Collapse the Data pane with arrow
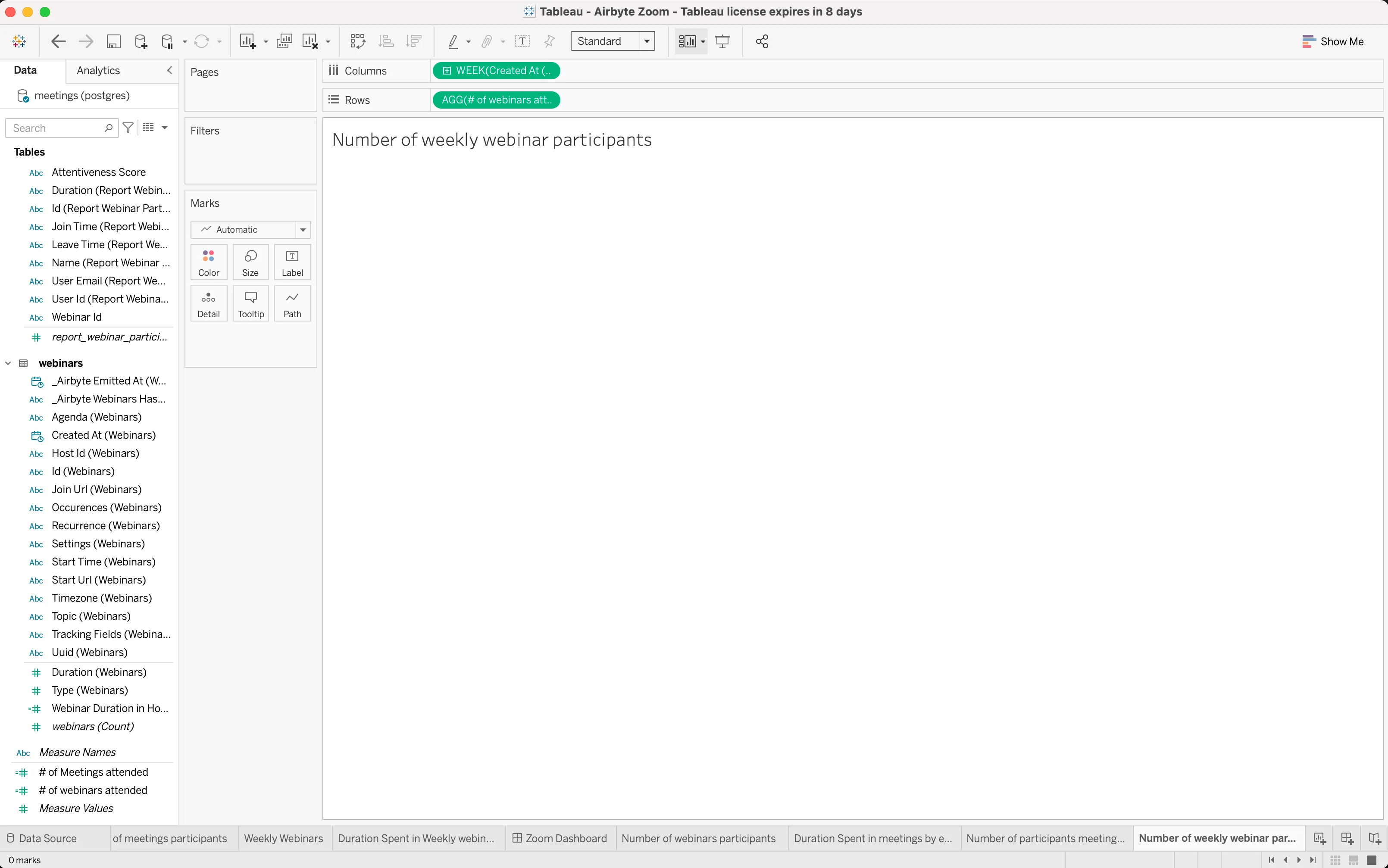This screenshot has width=1388, height=868. (x=169, y=70)
